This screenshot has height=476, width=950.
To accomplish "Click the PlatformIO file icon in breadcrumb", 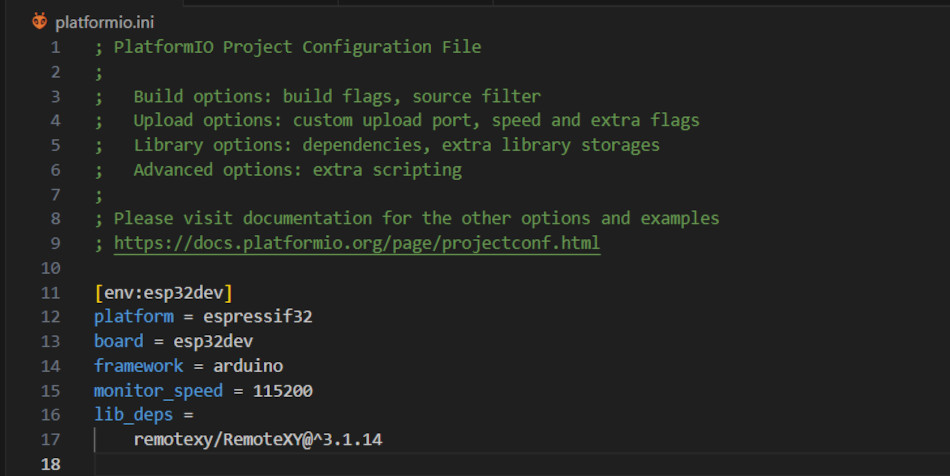I will coord(39,22).
